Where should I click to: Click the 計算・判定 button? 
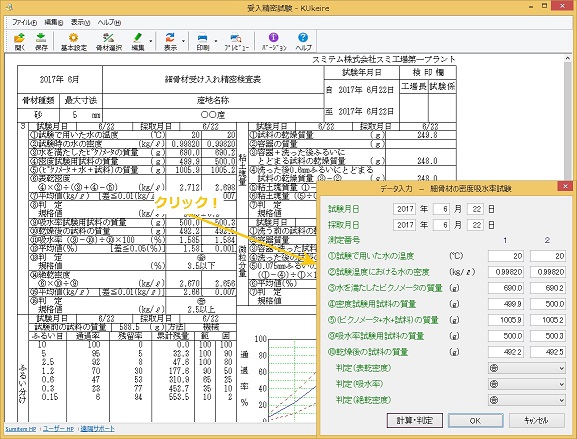click(x=415, y=420)
